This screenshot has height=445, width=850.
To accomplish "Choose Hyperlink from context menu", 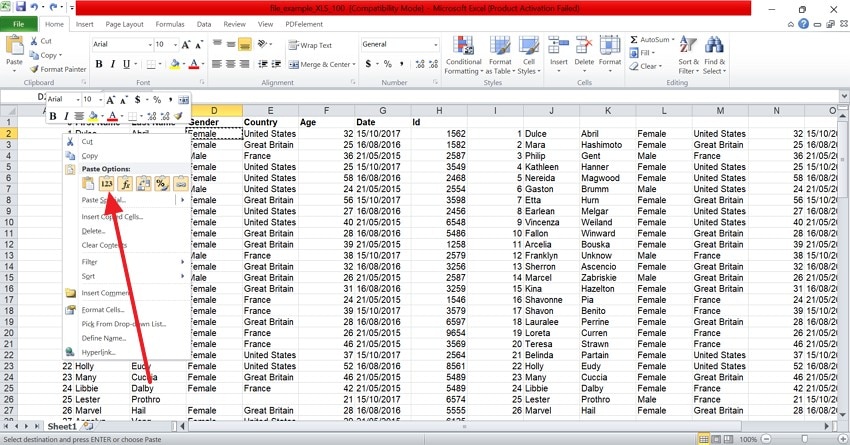I will (98, 352).
